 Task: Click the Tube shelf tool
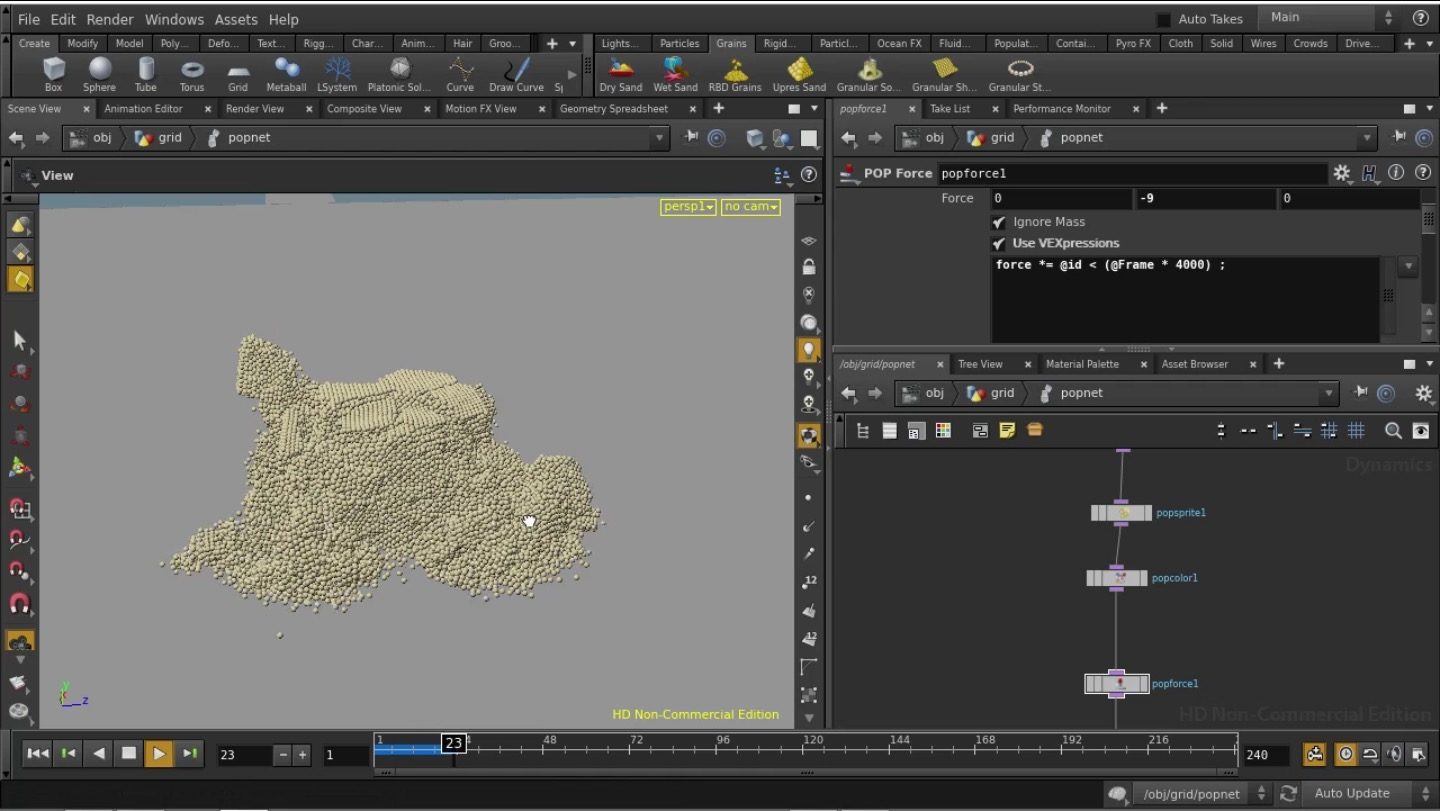[x=146, y=74]
